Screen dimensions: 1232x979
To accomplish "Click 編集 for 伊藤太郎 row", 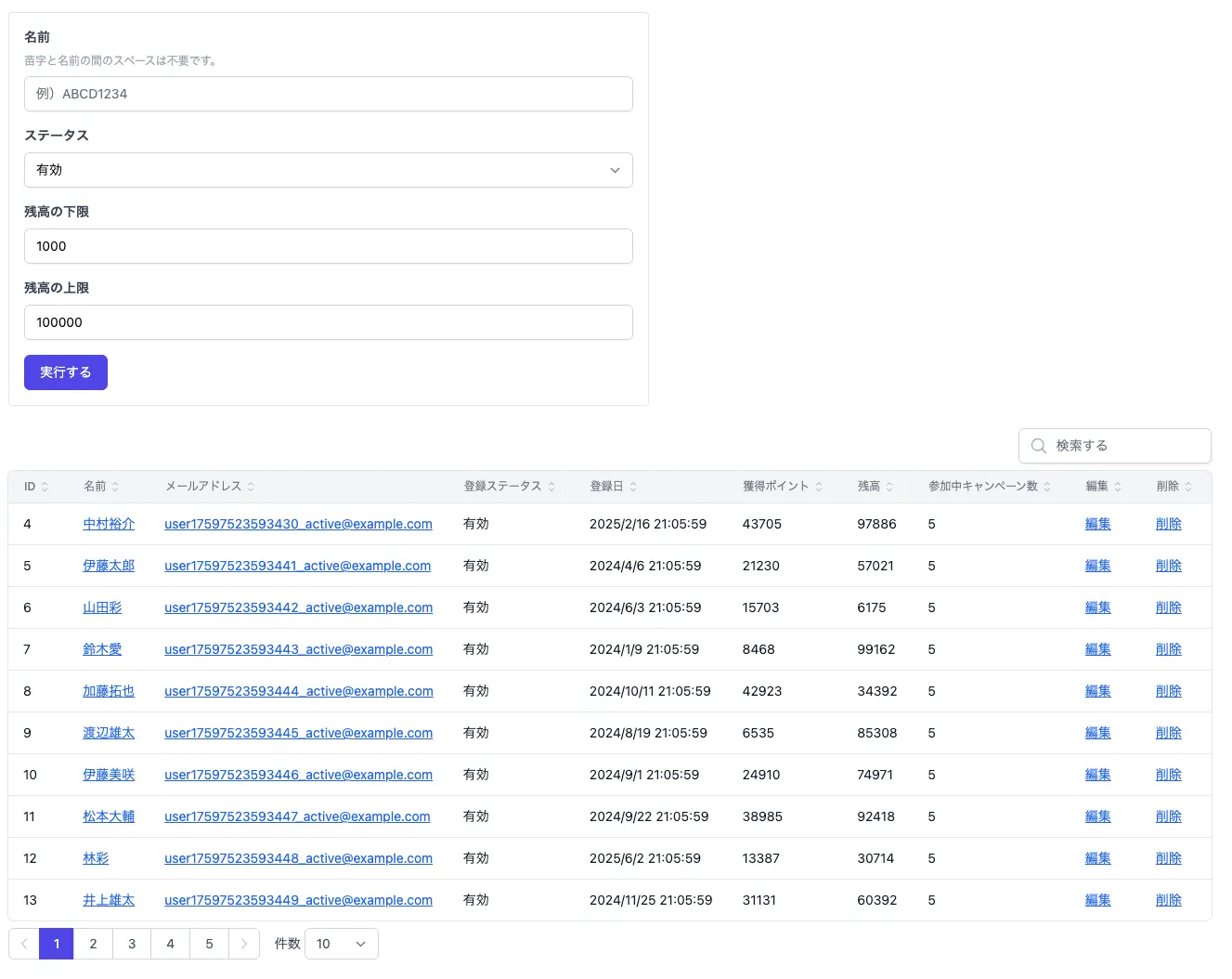I will (x=1098, y=566).
